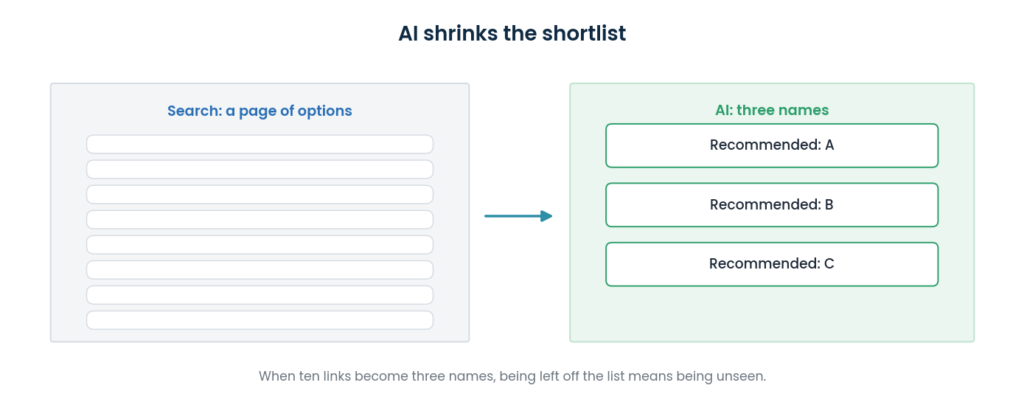Select the Recommended: B card

(x=772, y=204)
